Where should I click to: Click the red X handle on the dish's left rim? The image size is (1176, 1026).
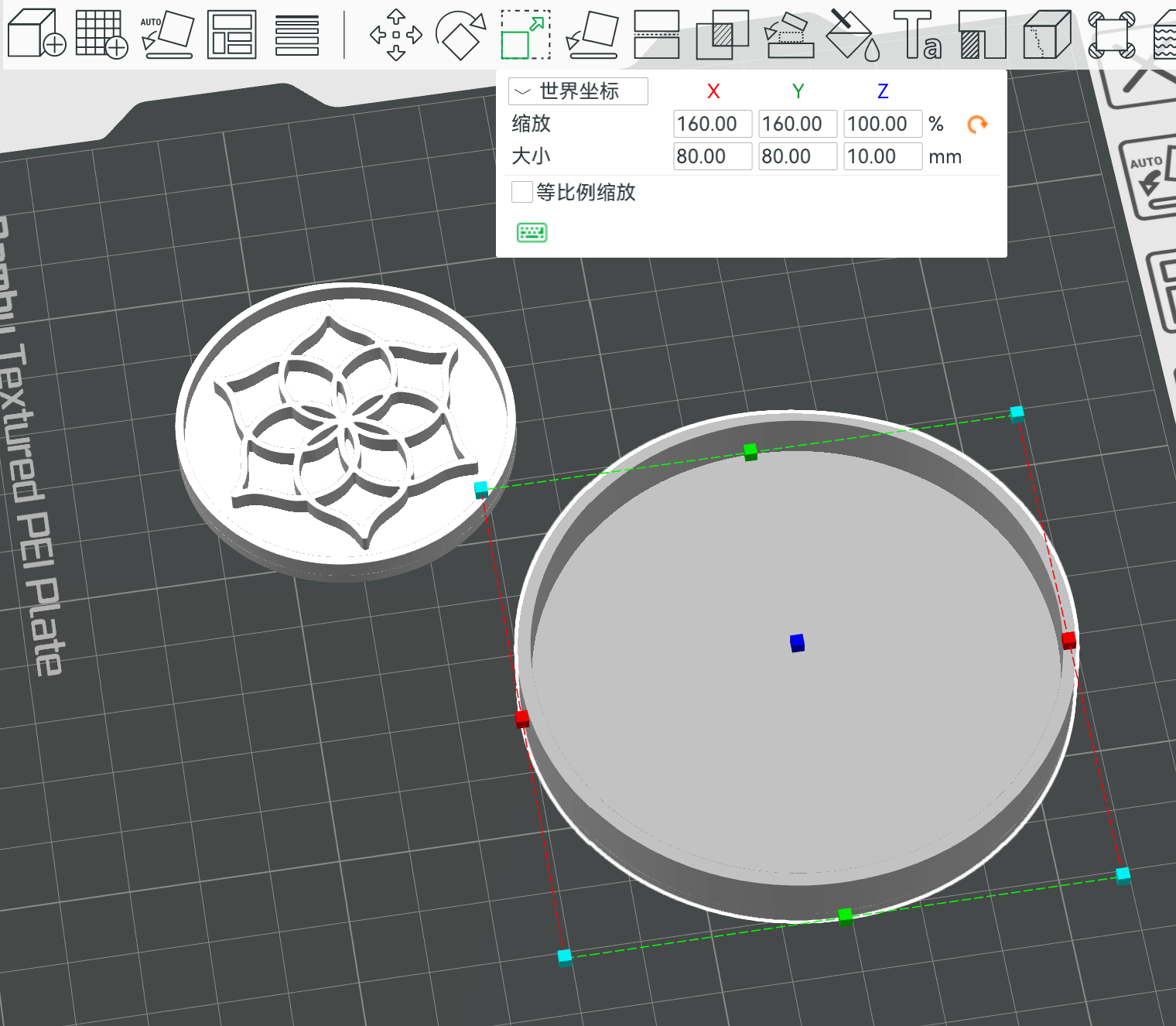coord(522,719)
